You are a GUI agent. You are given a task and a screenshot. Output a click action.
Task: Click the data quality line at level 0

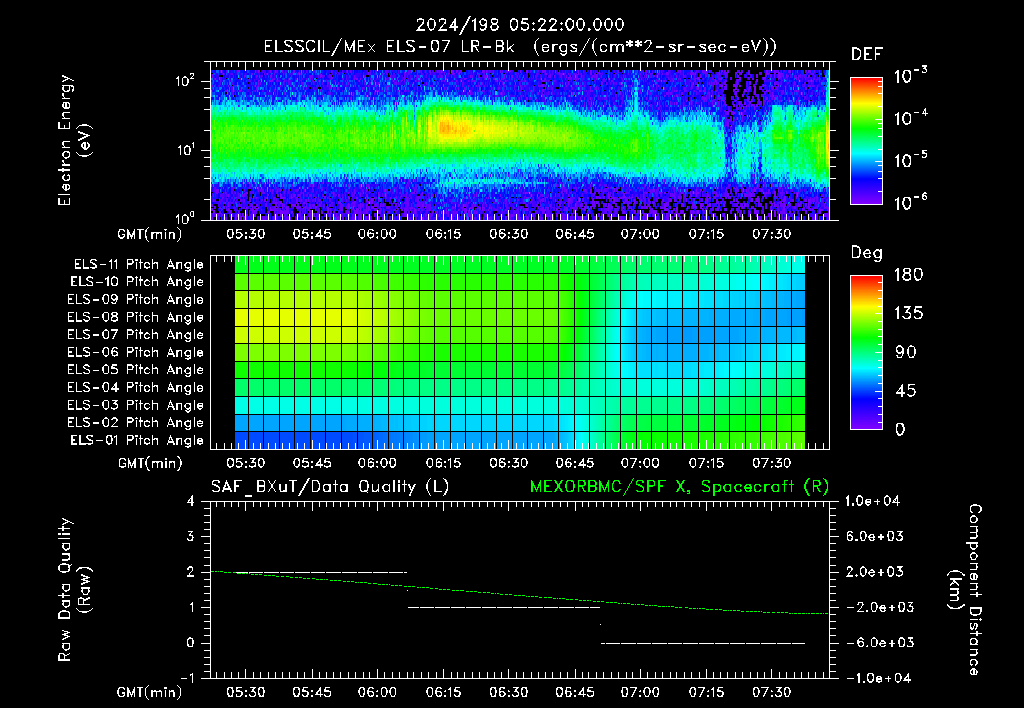click(703, 643)
